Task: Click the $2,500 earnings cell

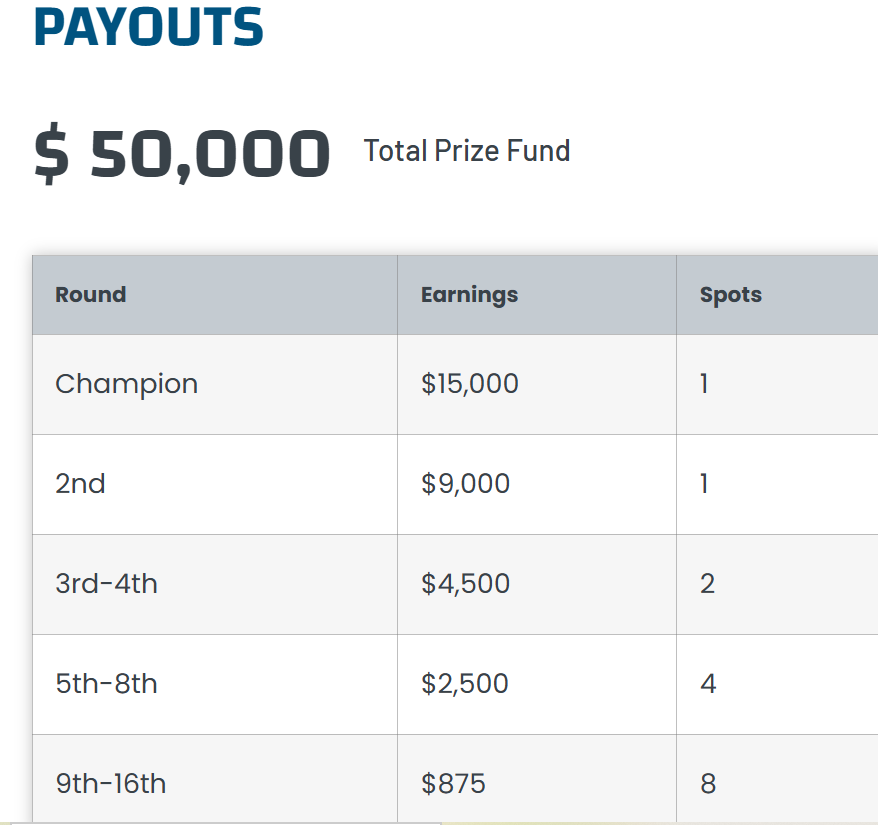Action: tap(465, 684)
